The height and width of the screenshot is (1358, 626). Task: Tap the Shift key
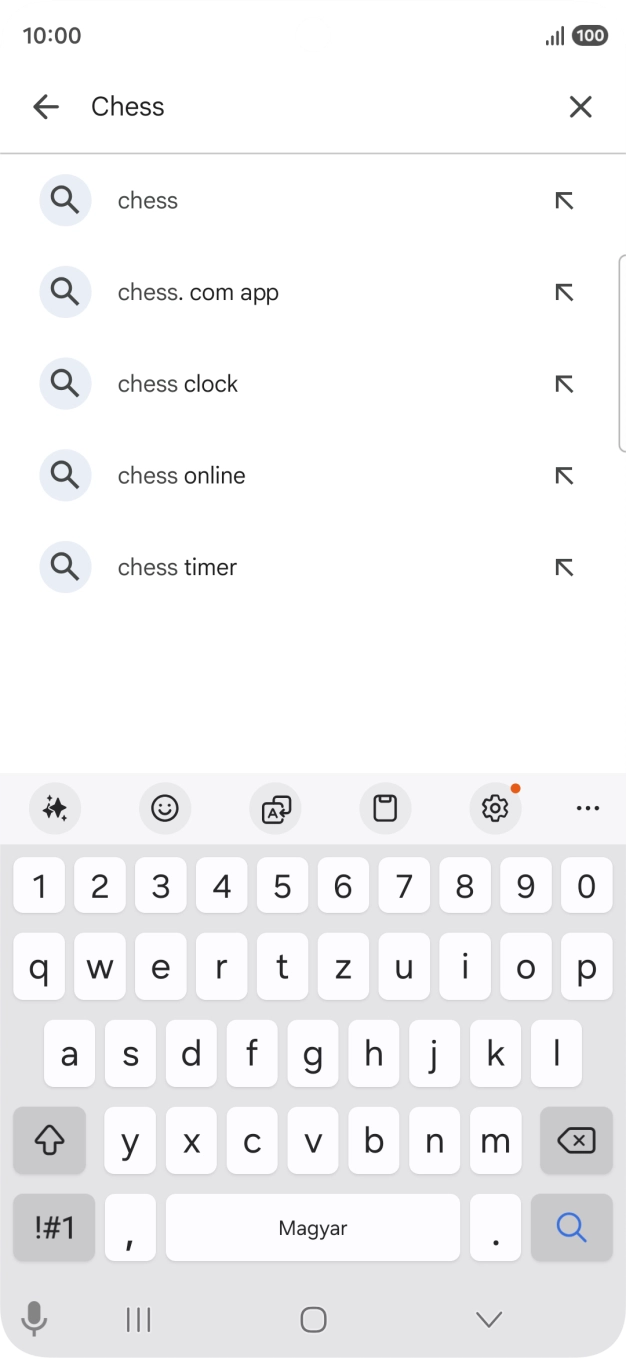[x=49, y=1140]
